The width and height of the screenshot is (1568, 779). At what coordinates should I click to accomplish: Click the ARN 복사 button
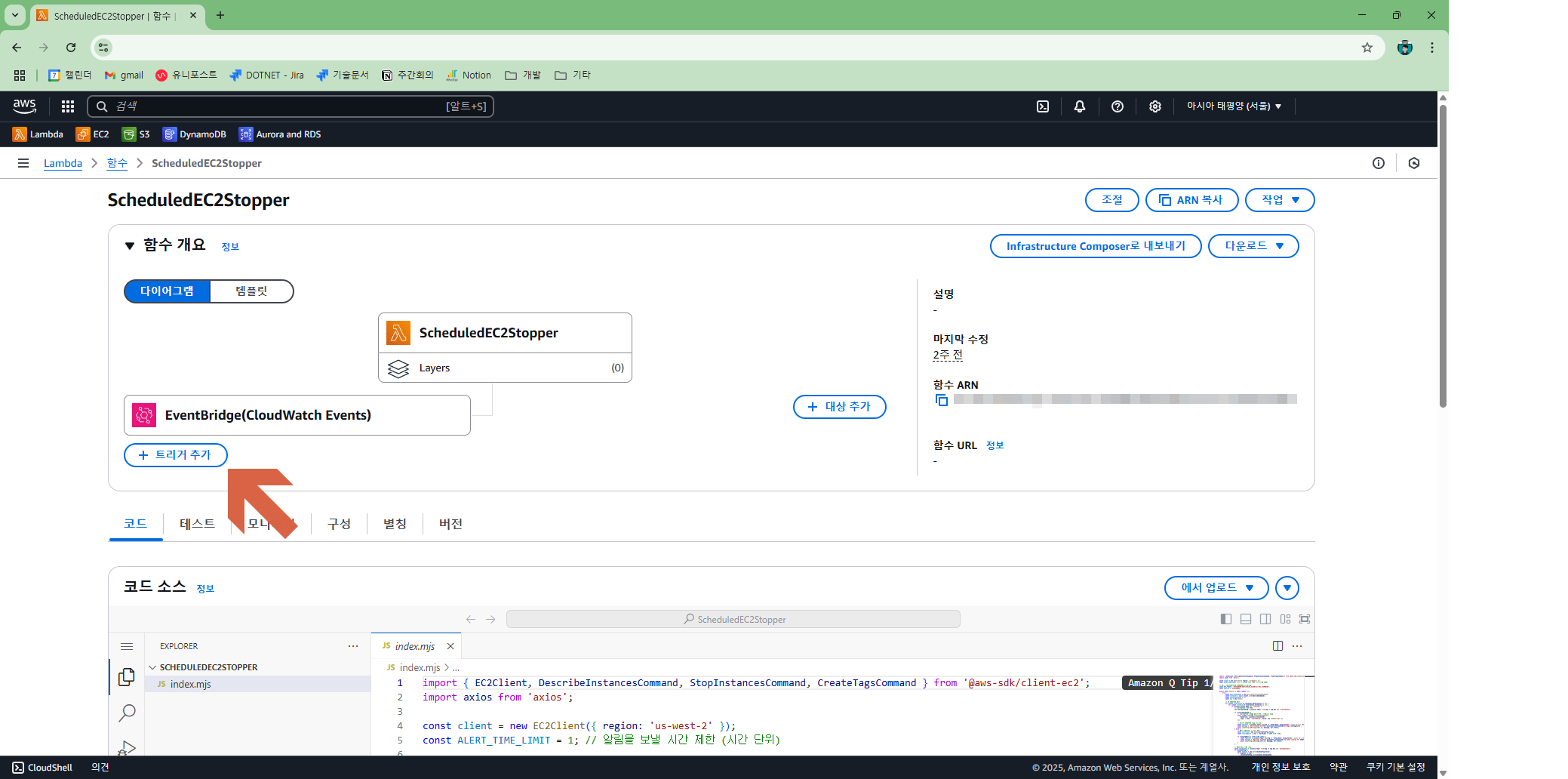[x=1192, y=200]
